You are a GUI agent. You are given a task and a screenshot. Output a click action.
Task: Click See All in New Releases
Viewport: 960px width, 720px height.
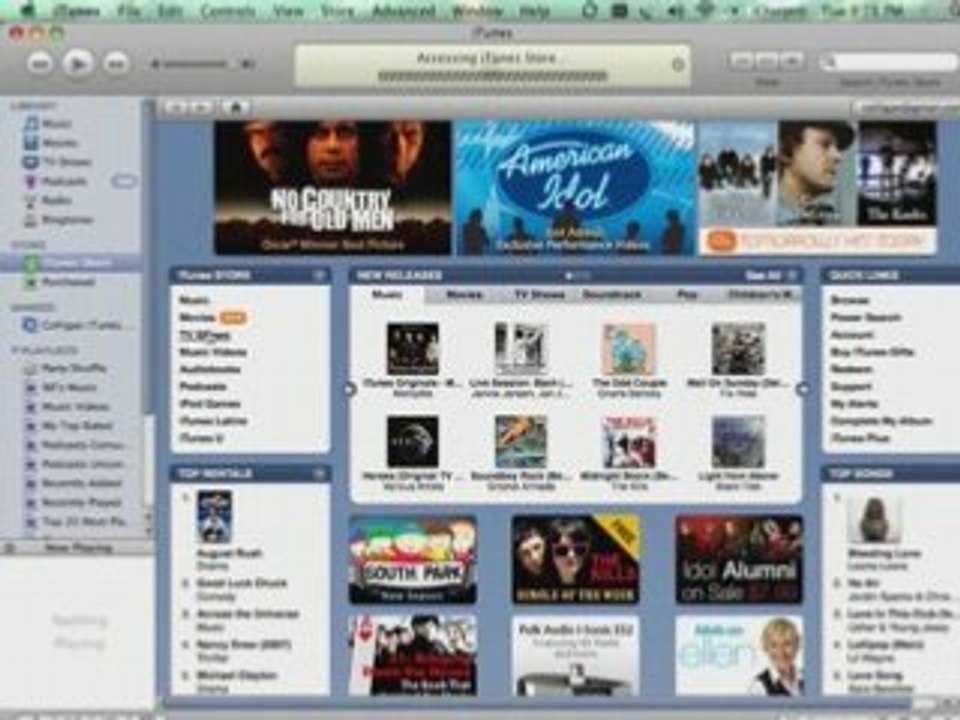763,276
